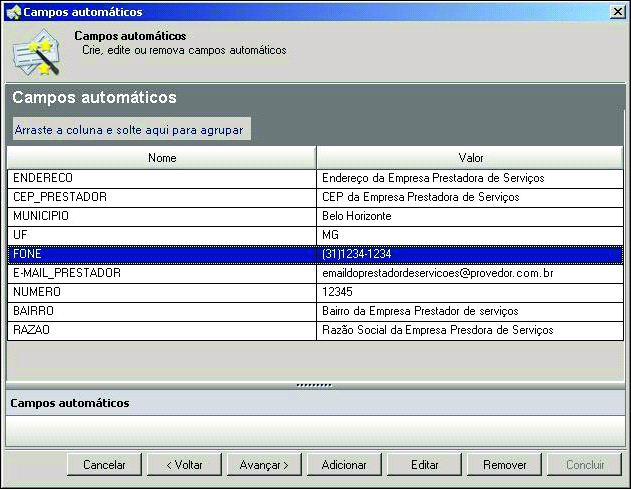Click the Cancelar button
Screen dimensions: 631x490
pyautogui.click(x=104, y=465)
